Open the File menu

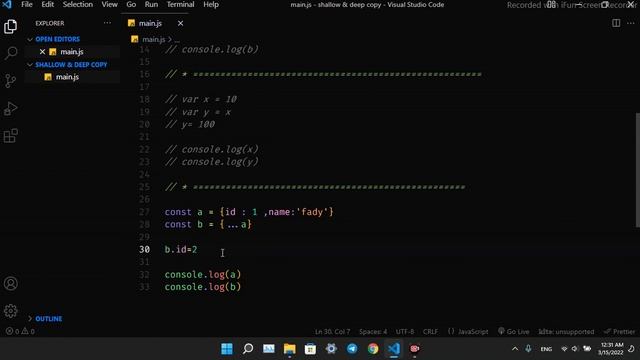click(x=27, y=4)
